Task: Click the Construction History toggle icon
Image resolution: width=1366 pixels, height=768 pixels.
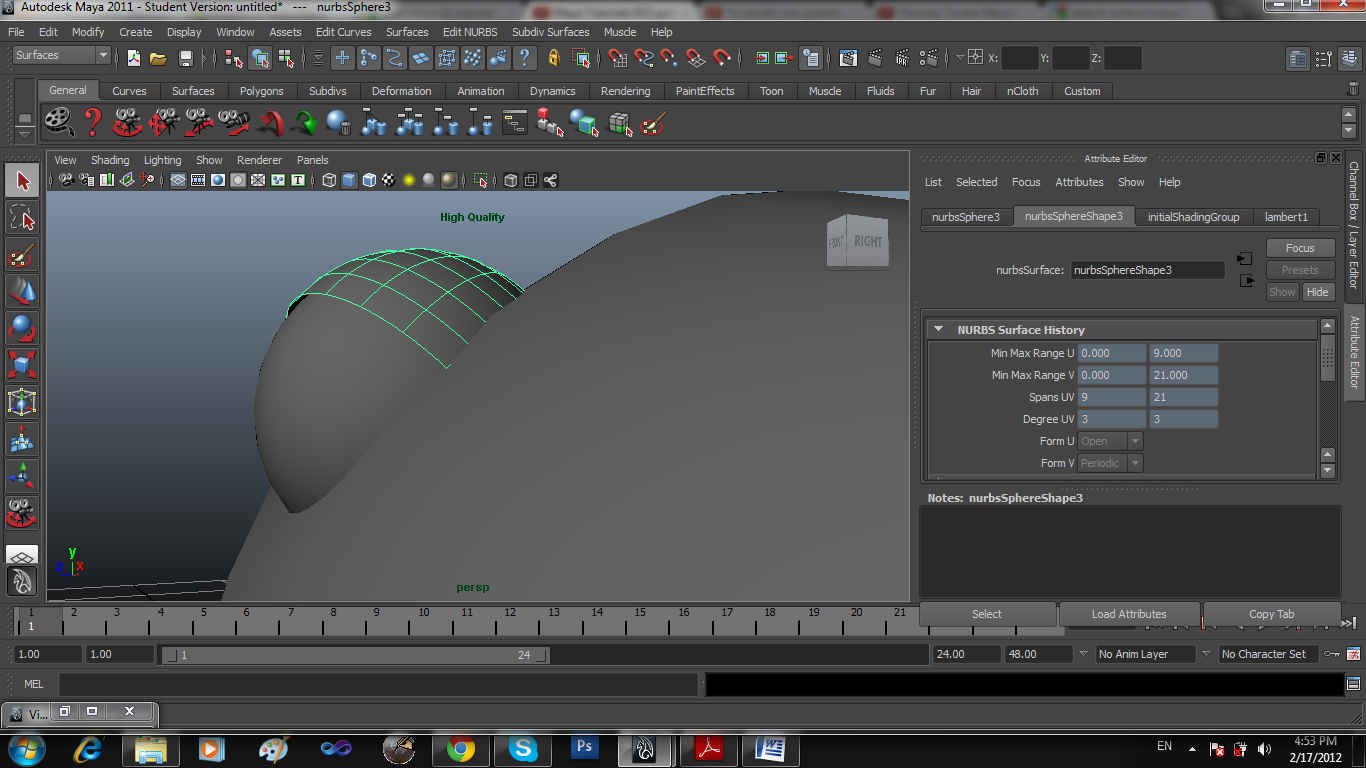Action: pyautogui.click(x=811, y=58)
